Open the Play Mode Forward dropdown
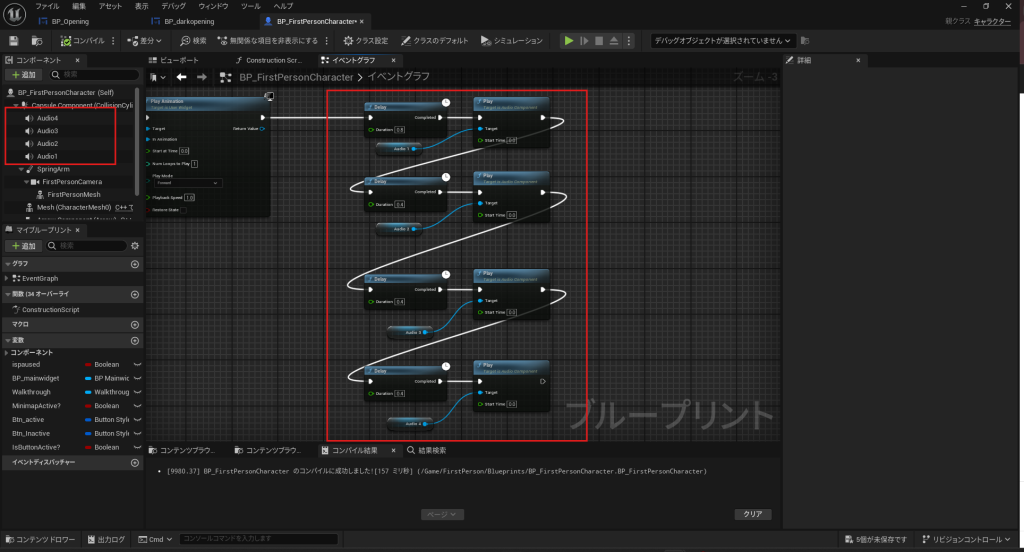This screenshot has height=552, width=1024. (187, 183)
